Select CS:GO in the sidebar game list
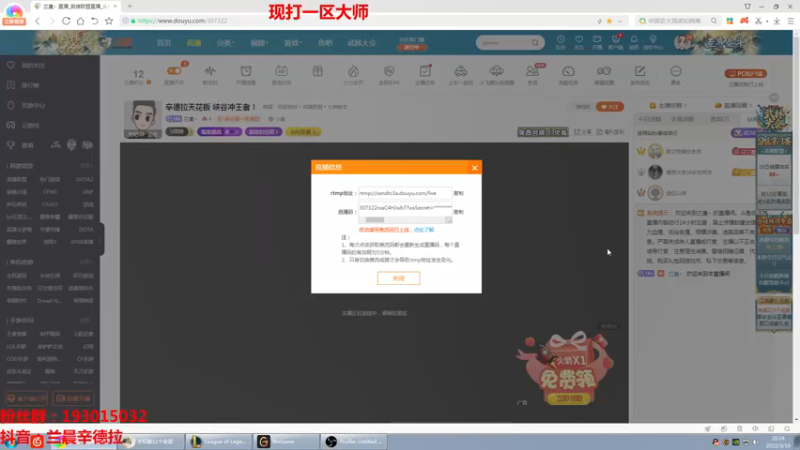800x450 pixels. 50,205
